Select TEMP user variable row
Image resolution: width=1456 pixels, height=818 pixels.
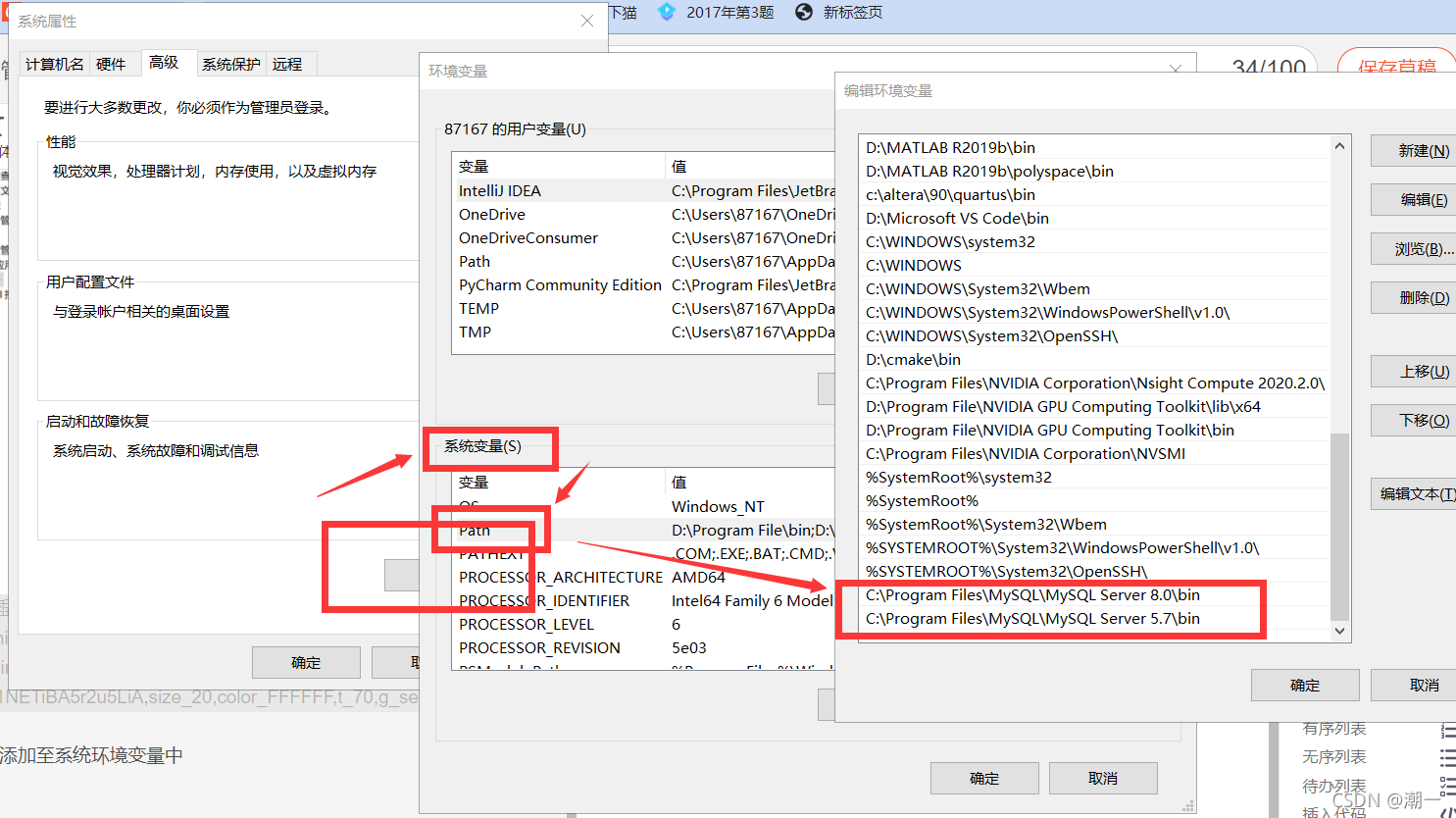point(643,309)
